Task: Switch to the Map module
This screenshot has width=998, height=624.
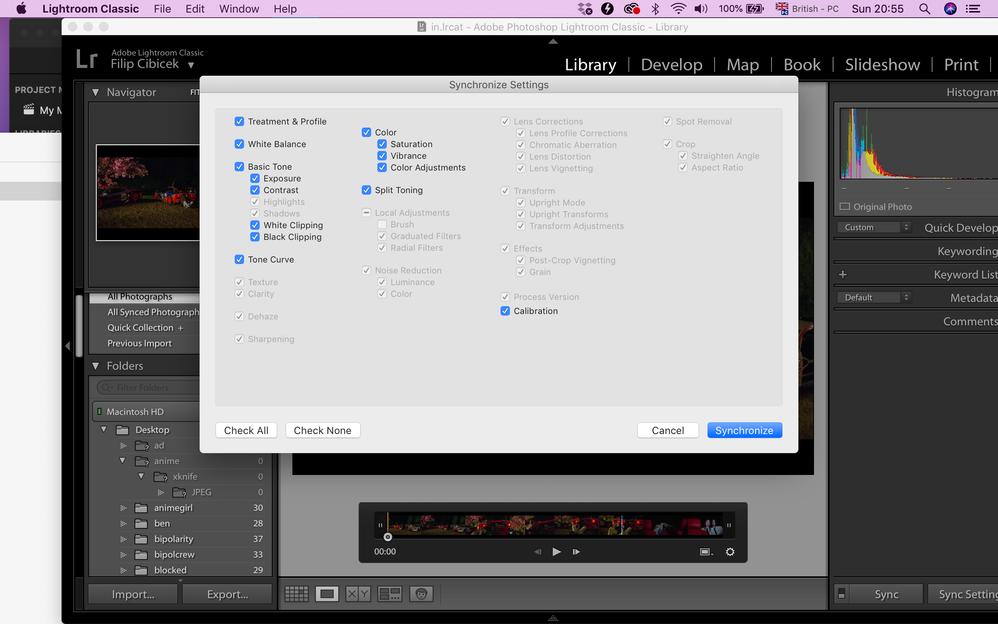Action: [x=743, y=65]
